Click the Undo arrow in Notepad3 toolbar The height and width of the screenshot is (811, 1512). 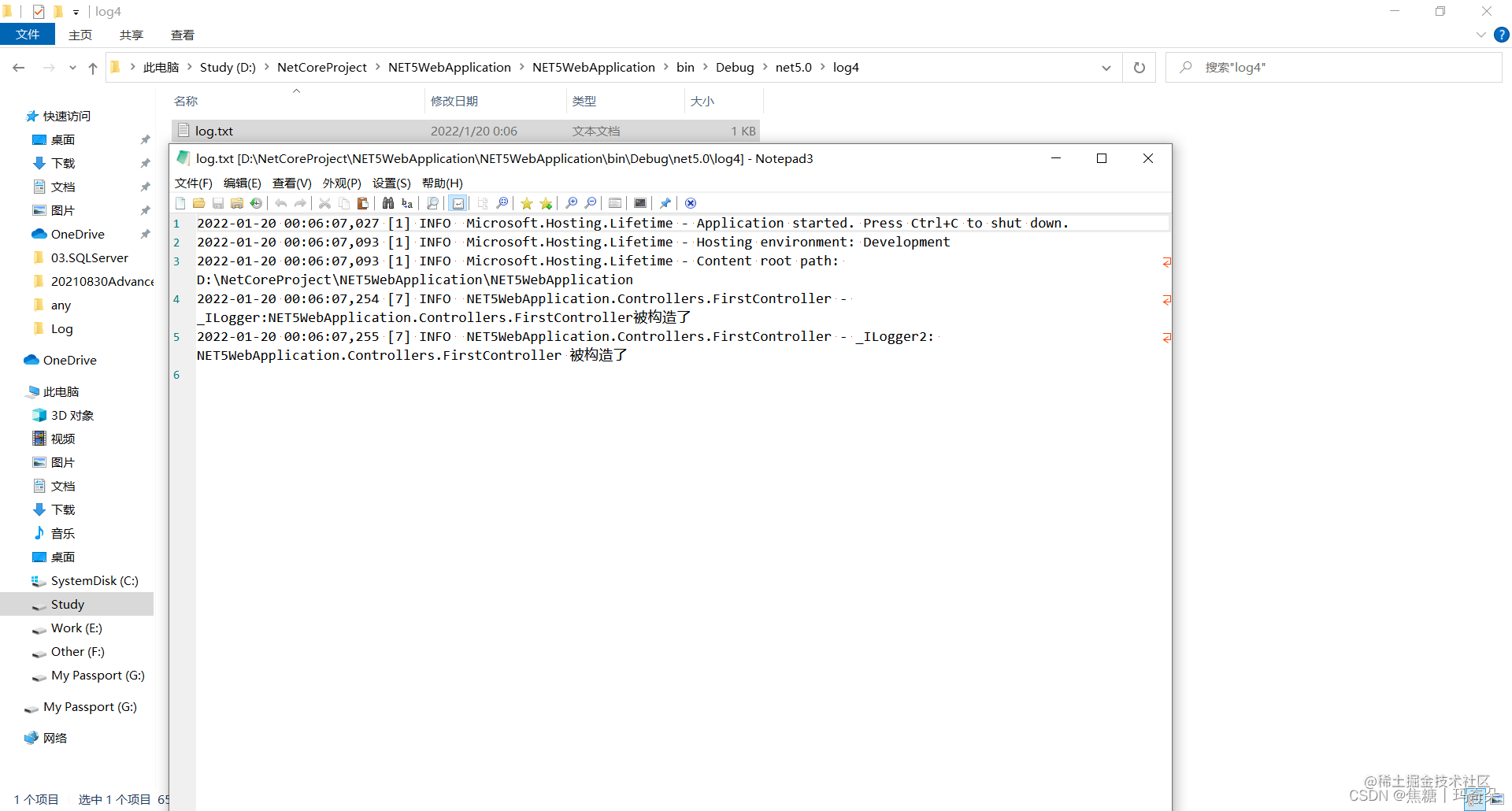[281, 203]
